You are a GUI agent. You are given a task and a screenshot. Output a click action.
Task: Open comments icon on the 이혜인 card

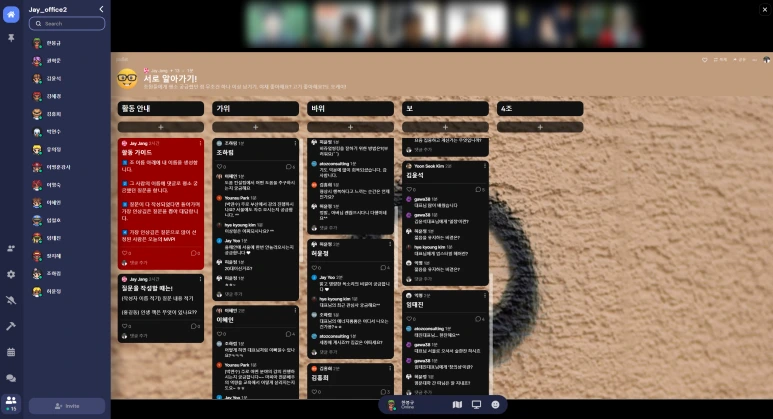290,334
